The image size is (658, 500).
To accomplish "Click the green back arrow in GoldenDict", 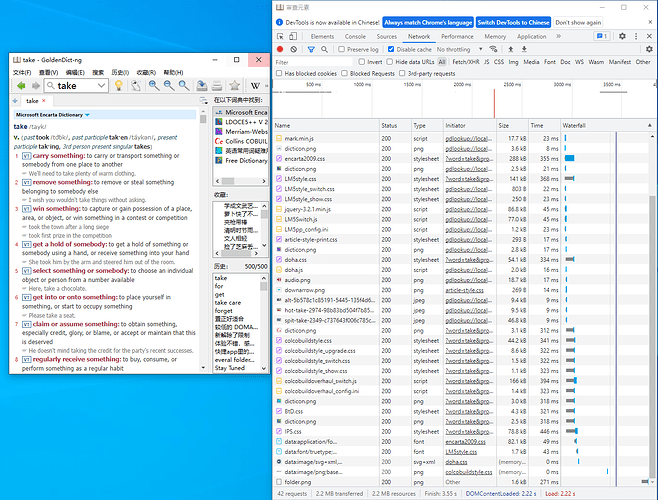I will [21, 86].
